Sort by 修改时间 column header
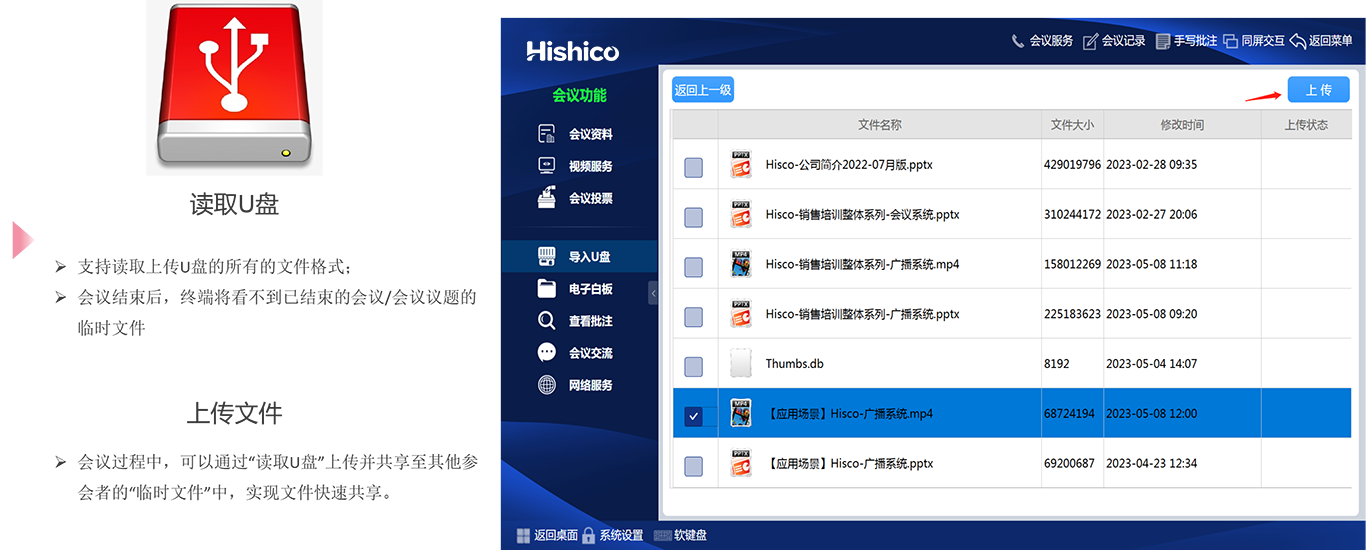Screen dimensions: 1366x550 click(x=1182, y=125)
